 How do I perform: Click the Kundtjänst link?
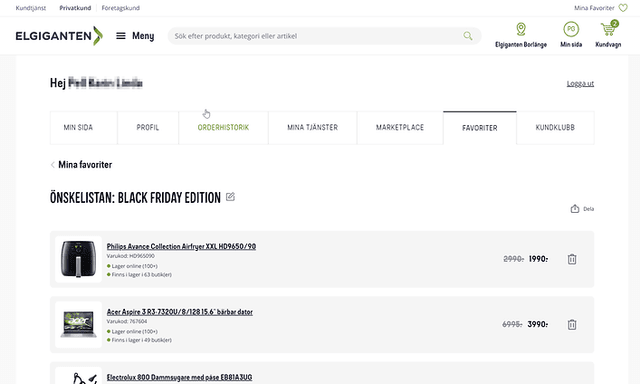click(x=31, y=8)
